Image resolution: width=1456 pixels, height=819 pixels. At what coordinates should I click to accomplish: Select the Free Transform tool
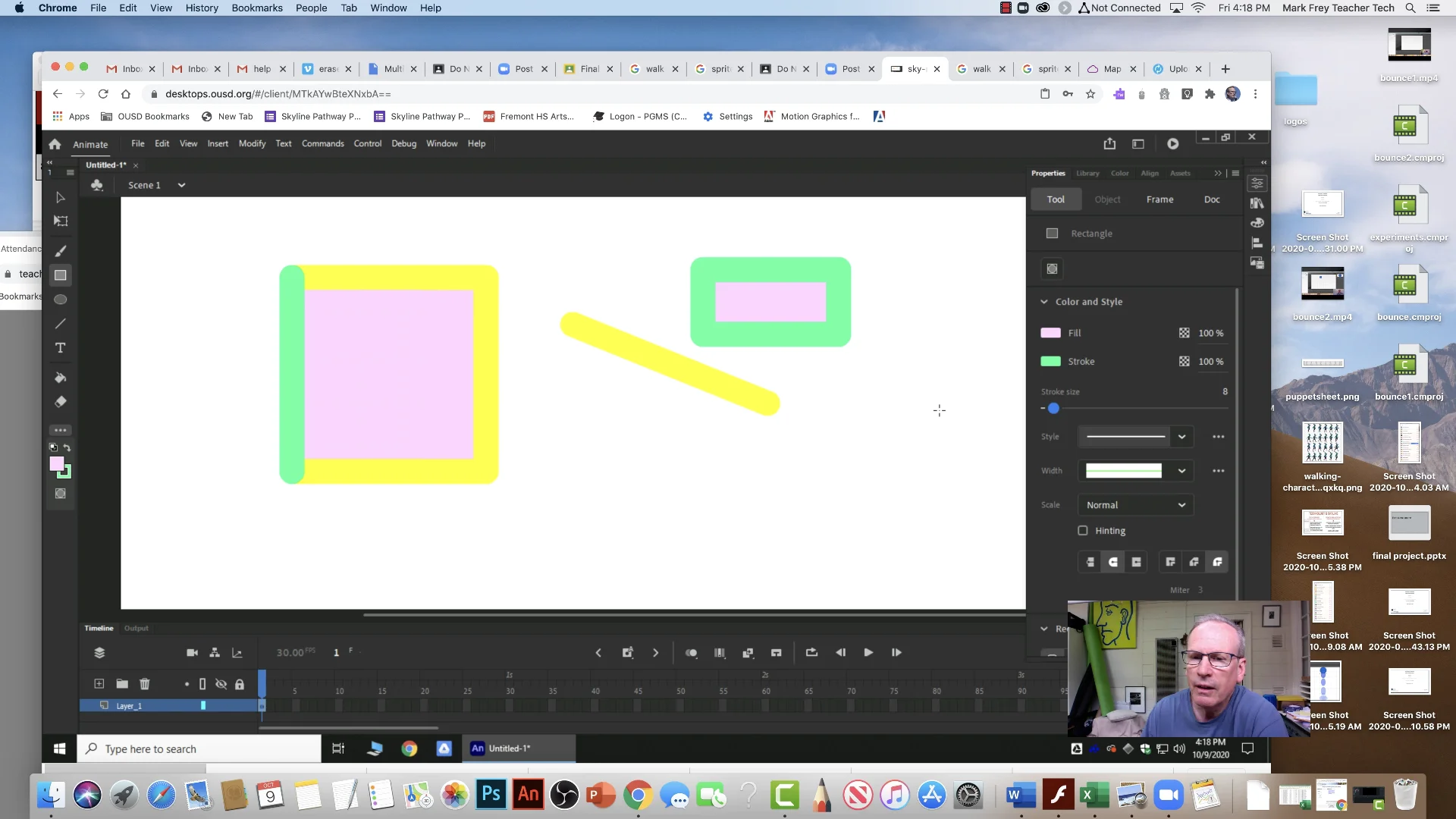(x=60, y=221)
